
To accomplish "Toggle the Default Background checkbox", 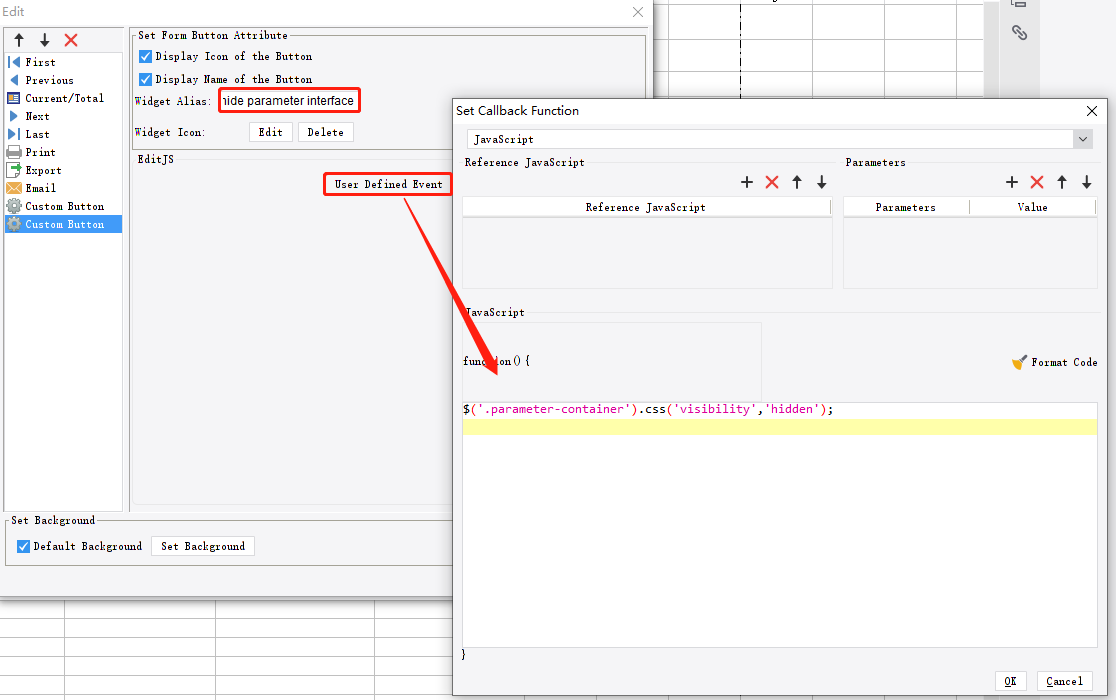I will [22, 546].
